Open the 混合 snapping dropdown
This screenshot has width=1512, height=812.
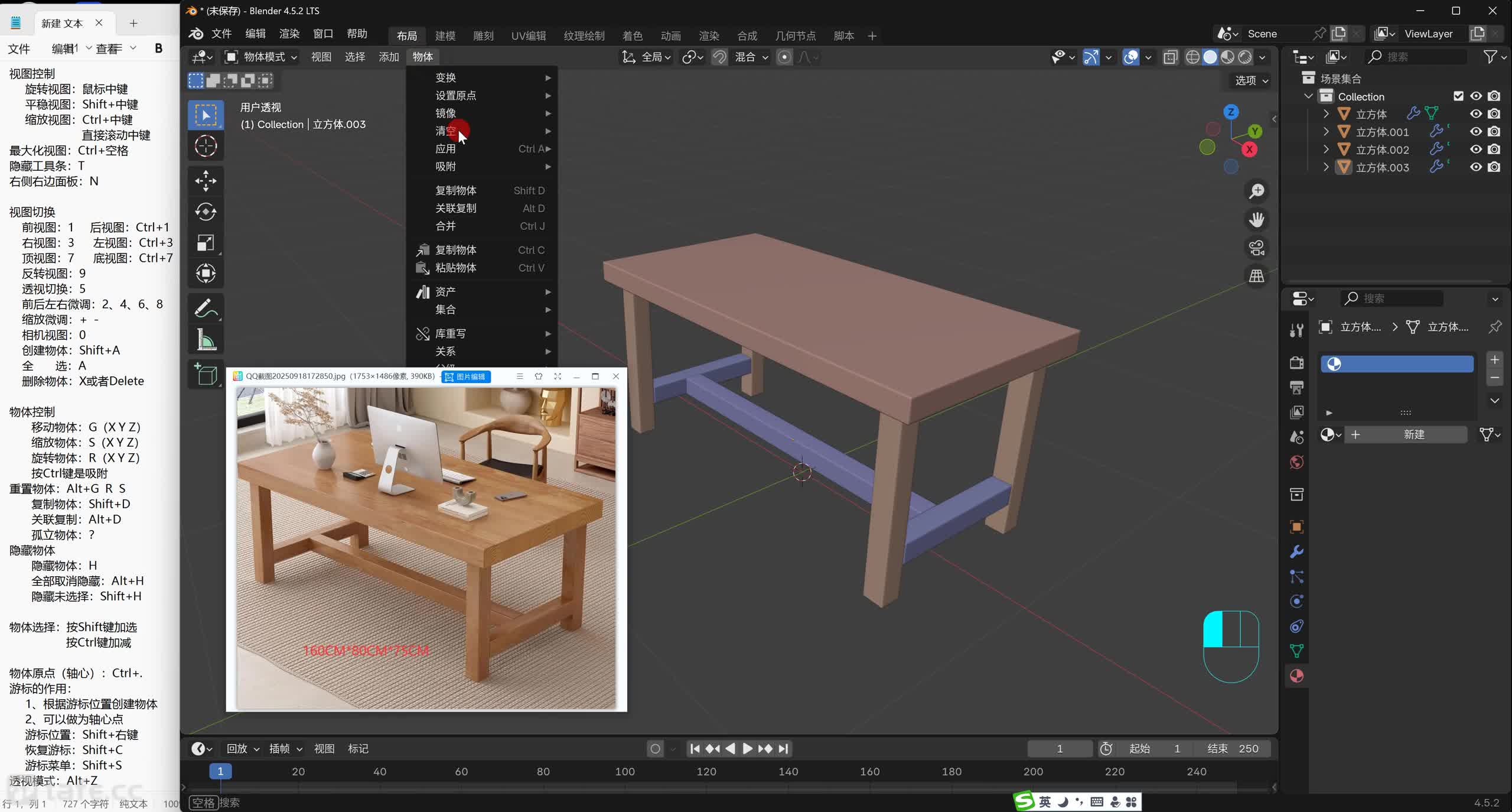click(750, 57)
